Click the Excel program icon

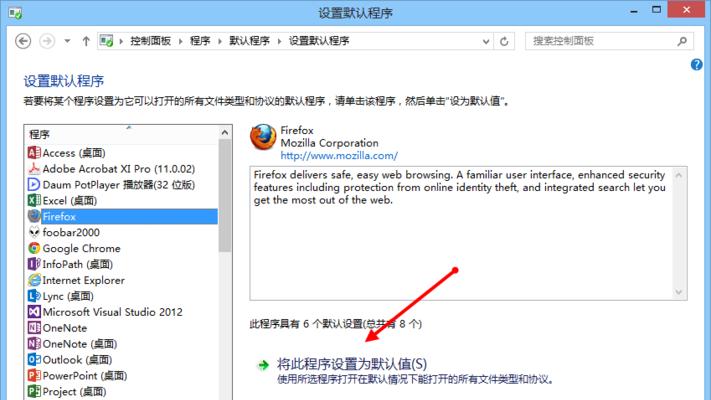(34, 200)
